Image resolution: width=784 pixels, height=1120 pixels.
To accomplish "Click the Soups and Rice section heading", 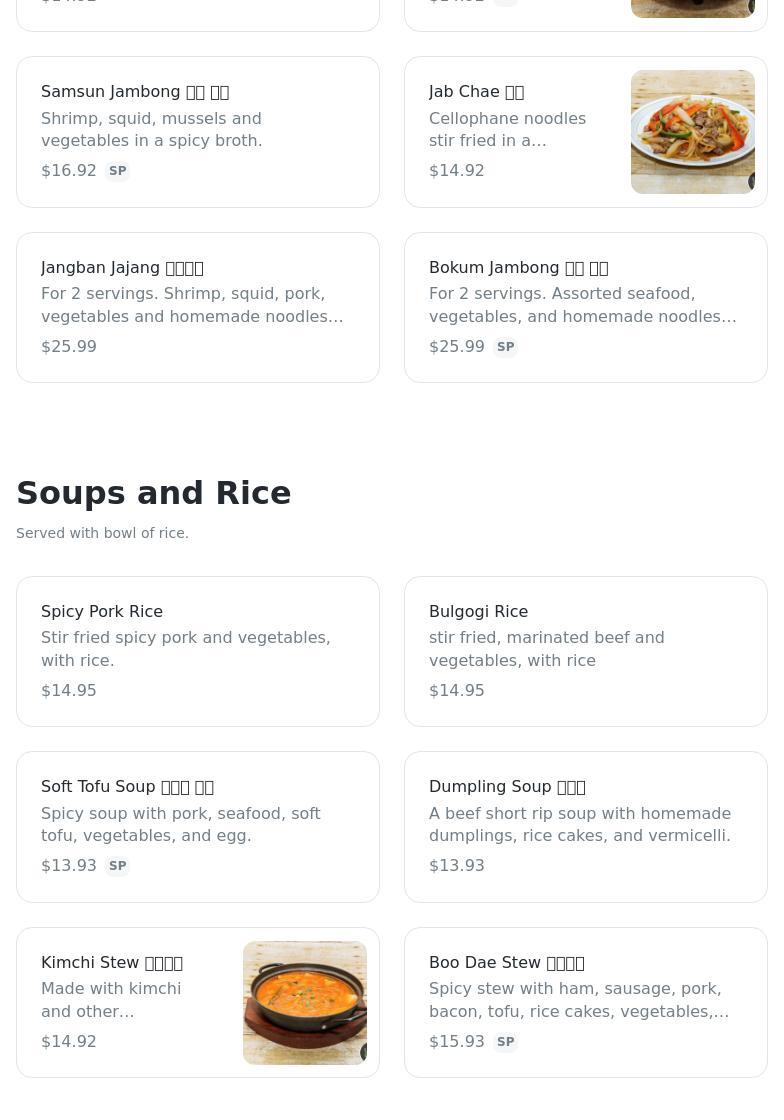I will click(x=154, y=493).
